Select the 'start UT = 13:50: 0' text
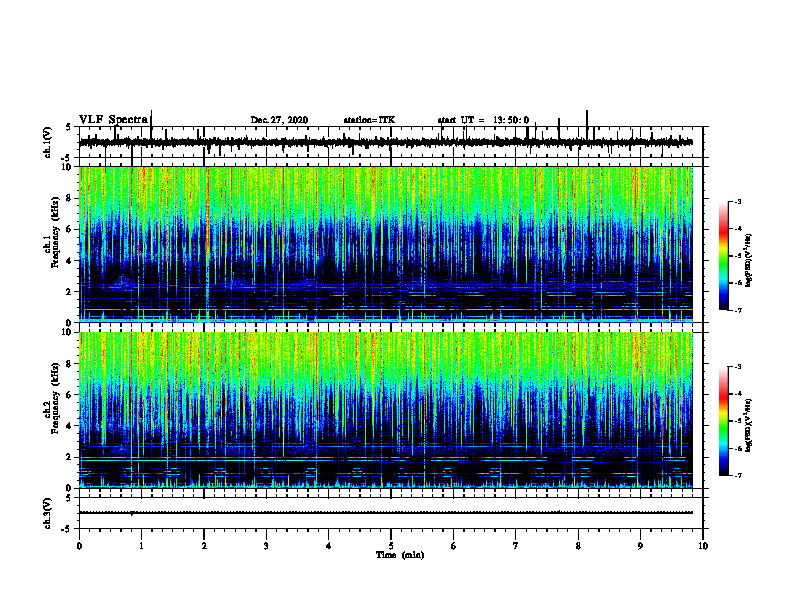This screenshot has height=612, width=792. (x=483, y=120)
